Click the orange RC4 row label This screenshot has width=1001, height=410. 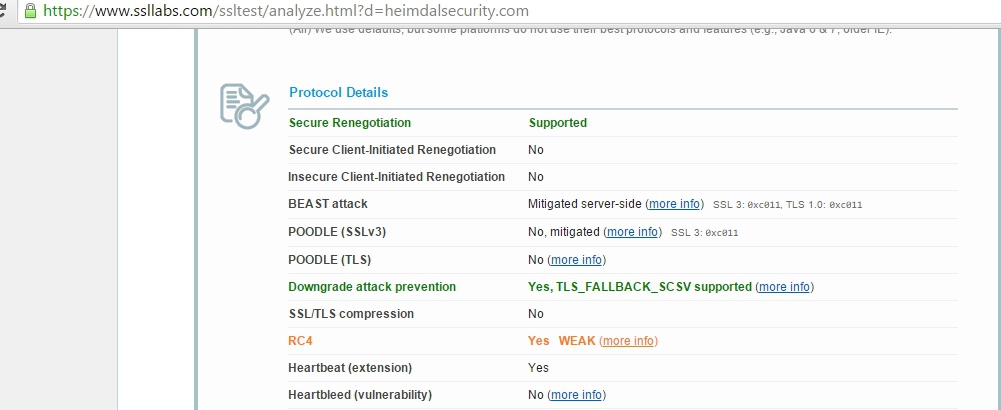point(300,341)
